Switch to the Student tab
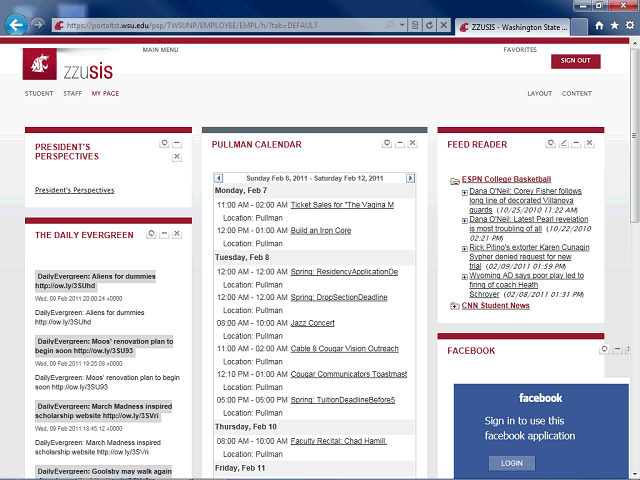This screenshot has height=480, width=640. pos(39,93)
